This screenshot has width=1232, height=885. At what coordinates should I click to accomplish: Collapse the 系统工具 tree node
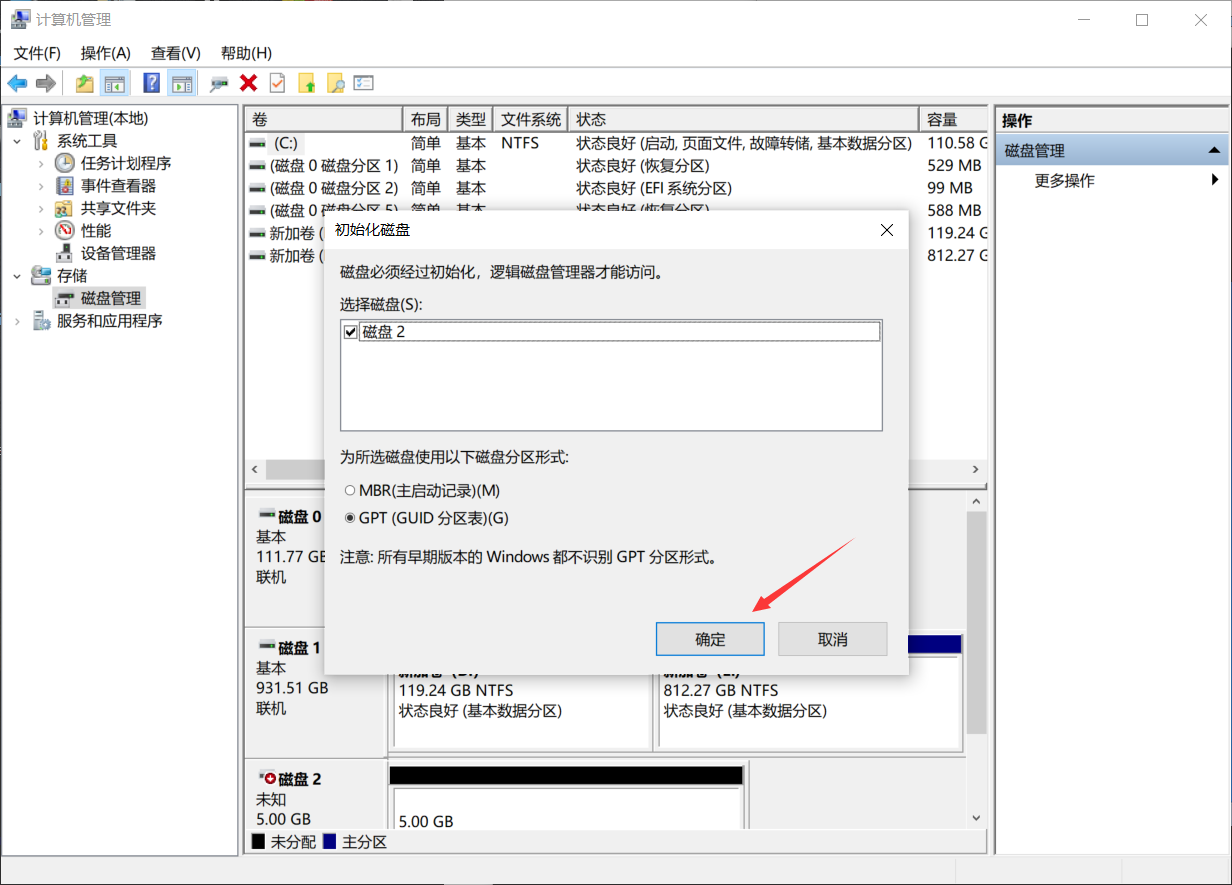point(17,141)
